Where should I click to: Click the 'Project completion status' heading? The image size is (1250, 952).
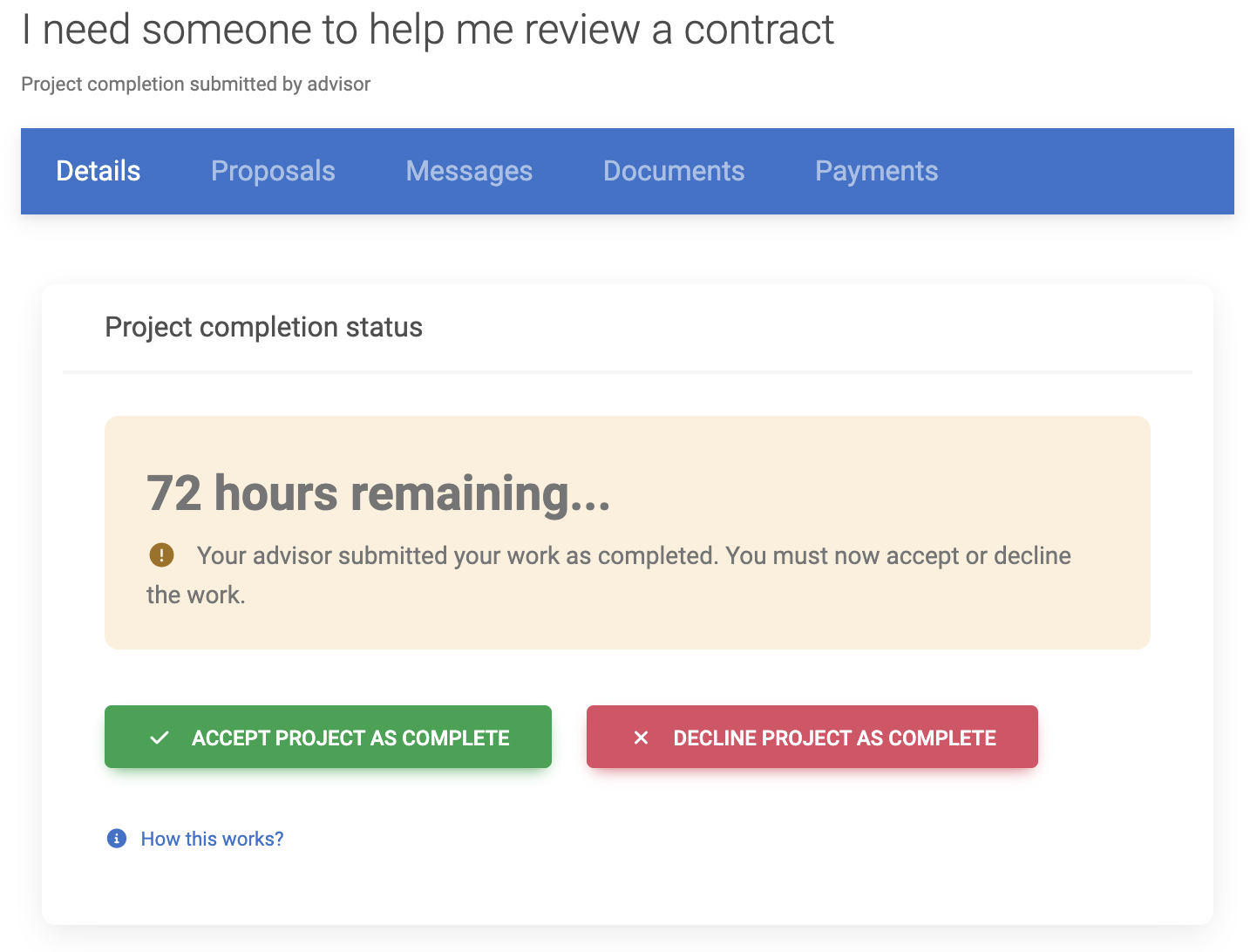point(263,327)
